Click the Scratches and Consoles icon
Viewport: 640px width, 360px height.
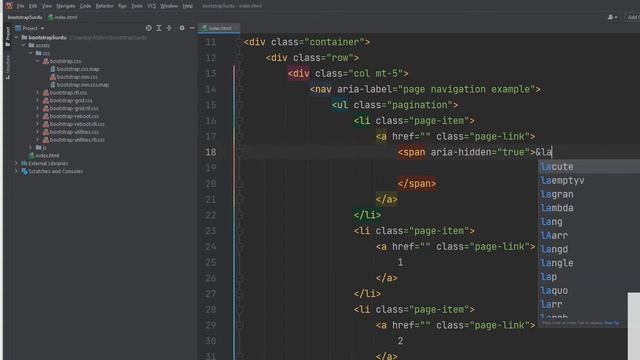(24, 171)
